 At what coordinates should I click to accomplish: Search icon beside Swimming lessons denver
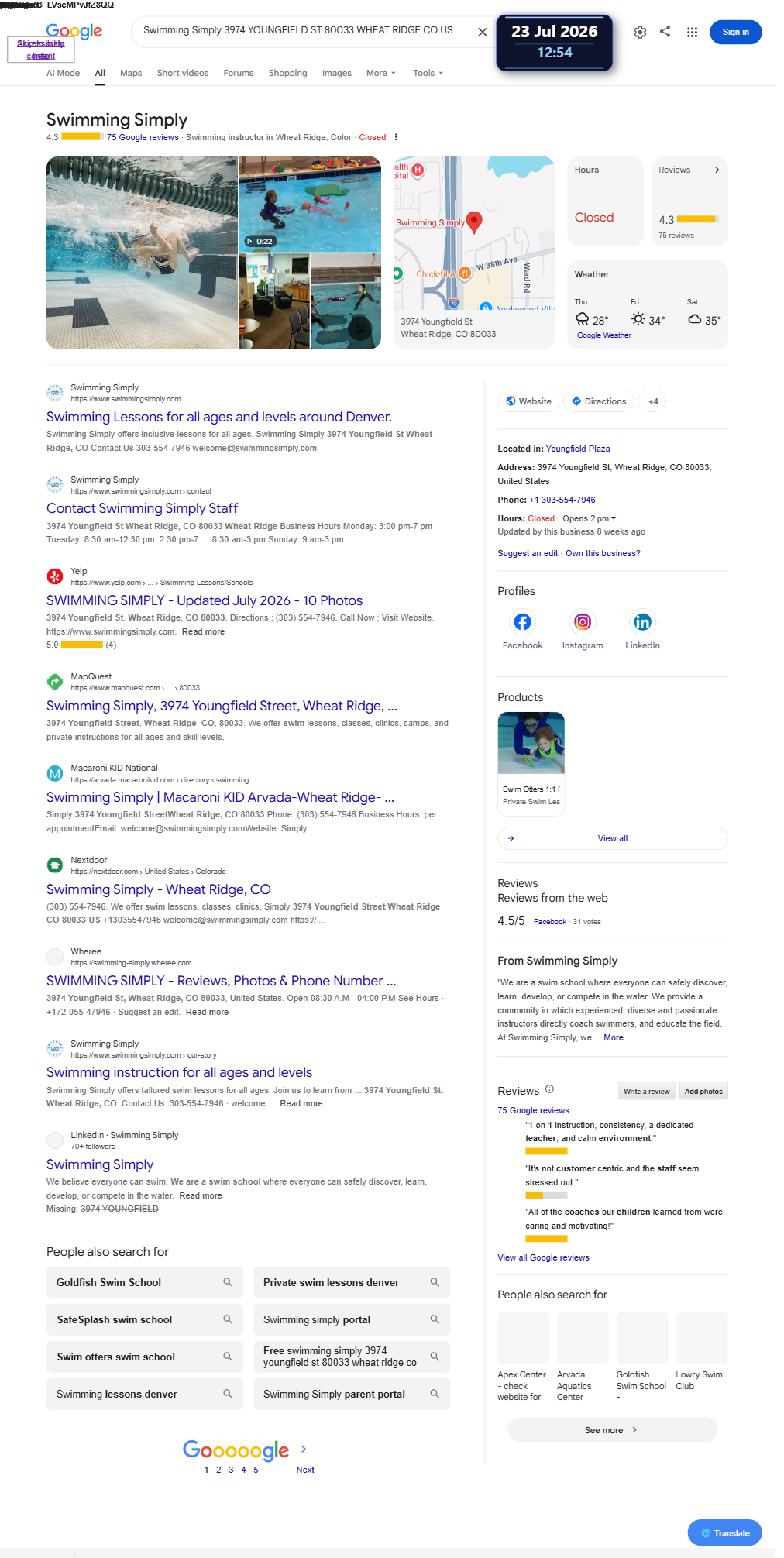pyautogui.click(x=228, y=1394)
